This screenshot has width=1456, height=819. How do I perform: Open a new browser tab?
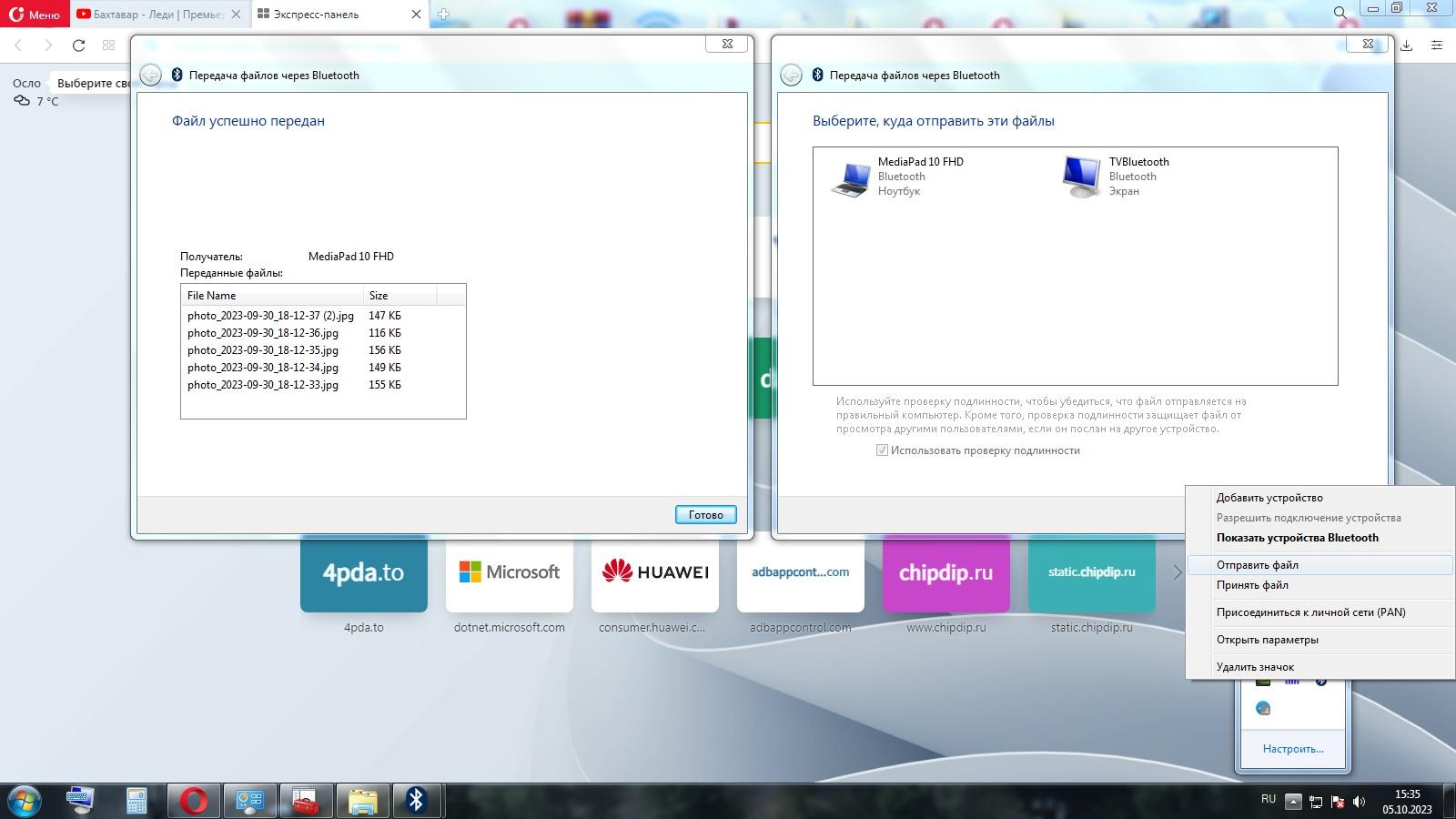click(444, 14)
